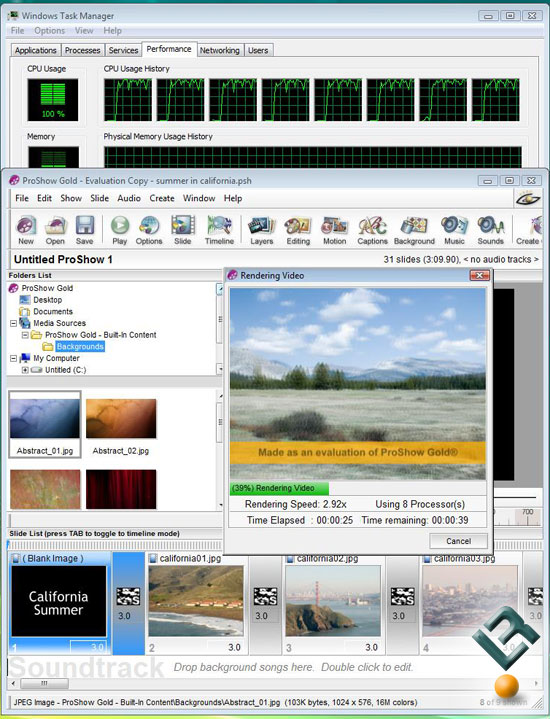Select Abstract_01.jpg thumbnail
The image size is (550, 719).
(45, 424)
